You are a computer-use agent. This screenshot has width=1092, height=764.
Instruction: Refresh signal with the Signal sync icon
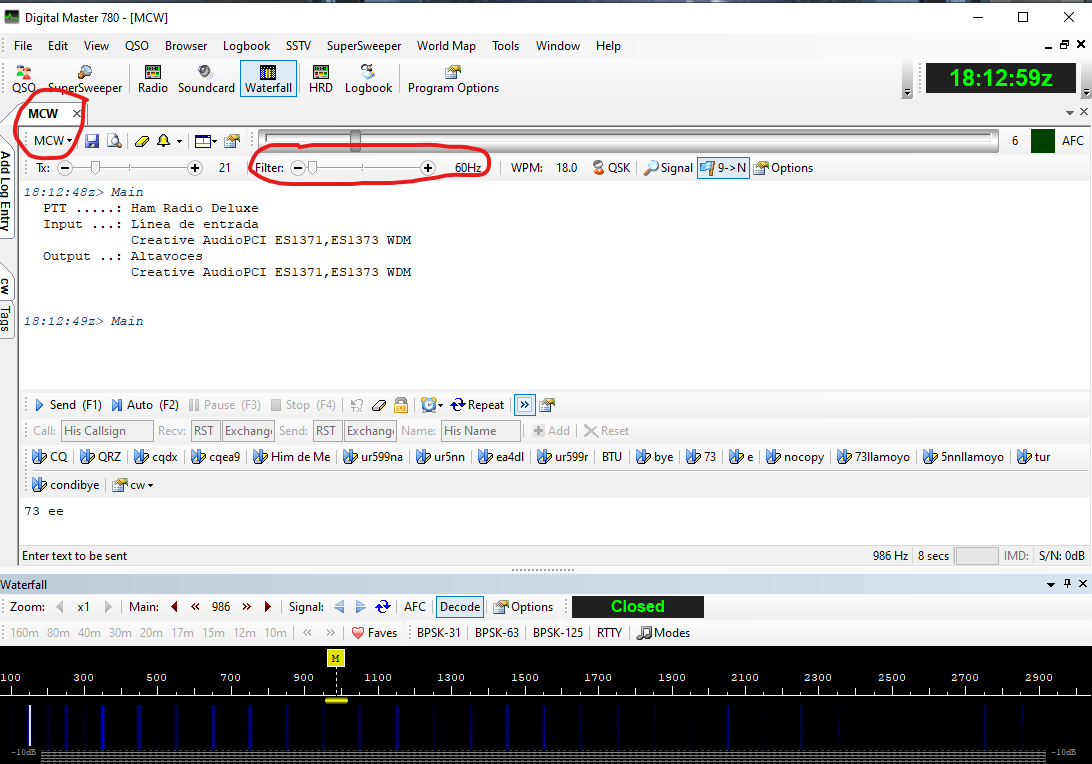point(383,607)
